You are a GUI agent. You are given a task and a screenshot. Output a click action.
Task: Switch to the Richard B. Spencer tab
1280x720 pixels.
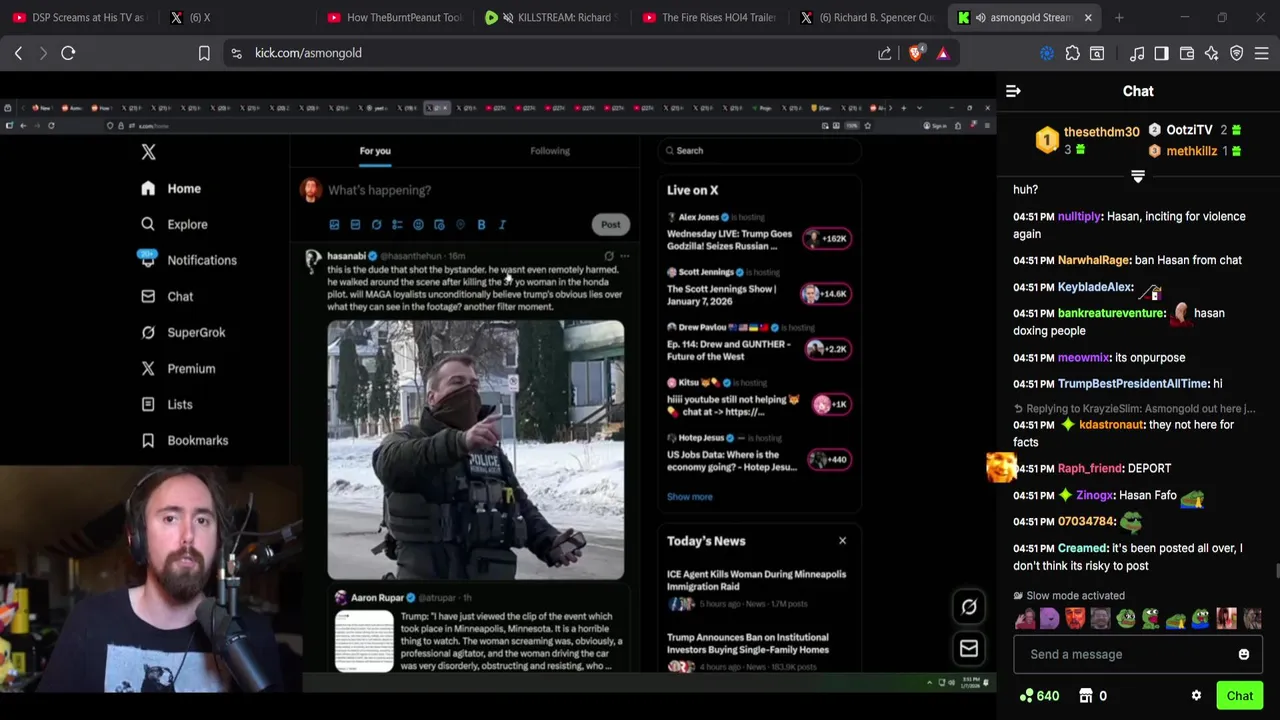(x=866, y=17)
